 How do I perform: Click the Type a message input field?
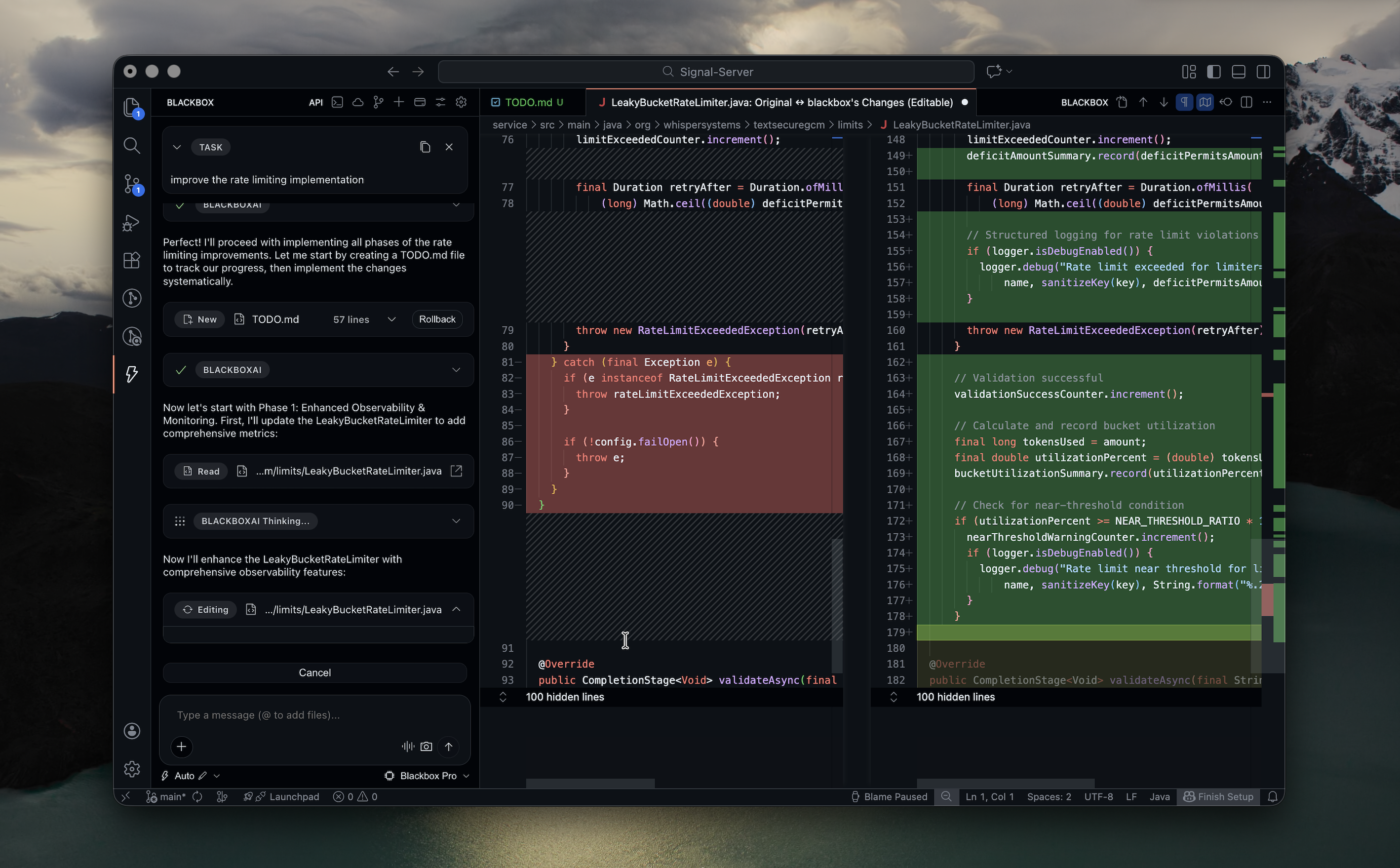click(x=314, y=715)
